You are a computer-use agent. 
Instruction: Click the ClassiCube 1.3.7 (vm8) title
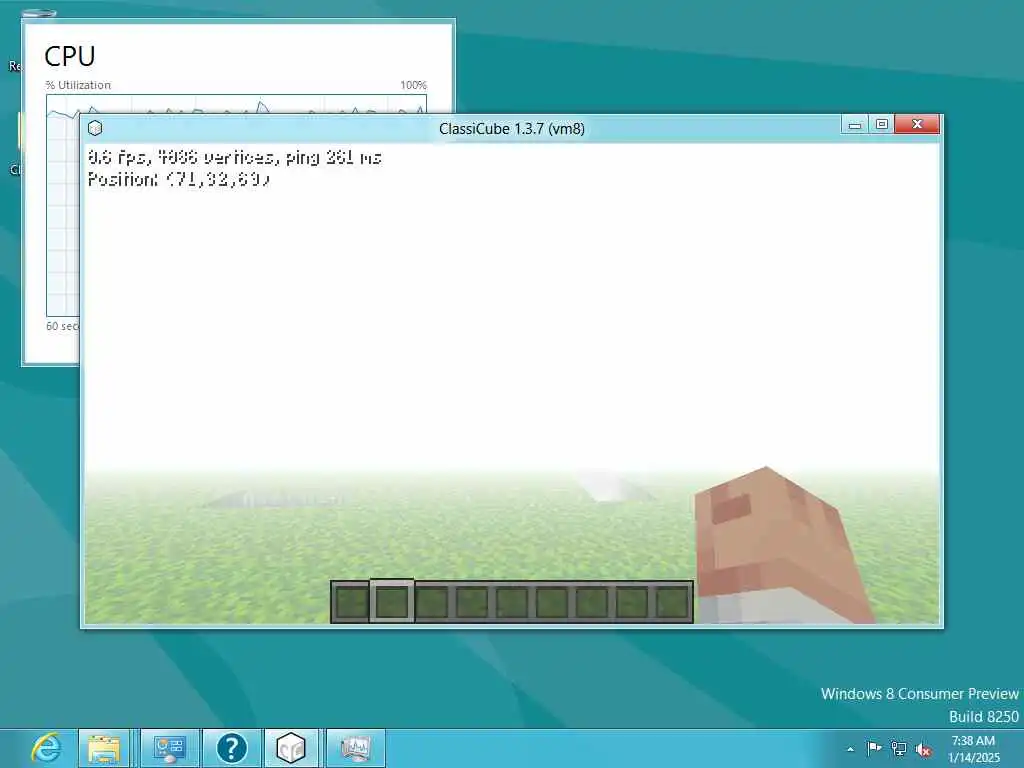click(511, 129)
